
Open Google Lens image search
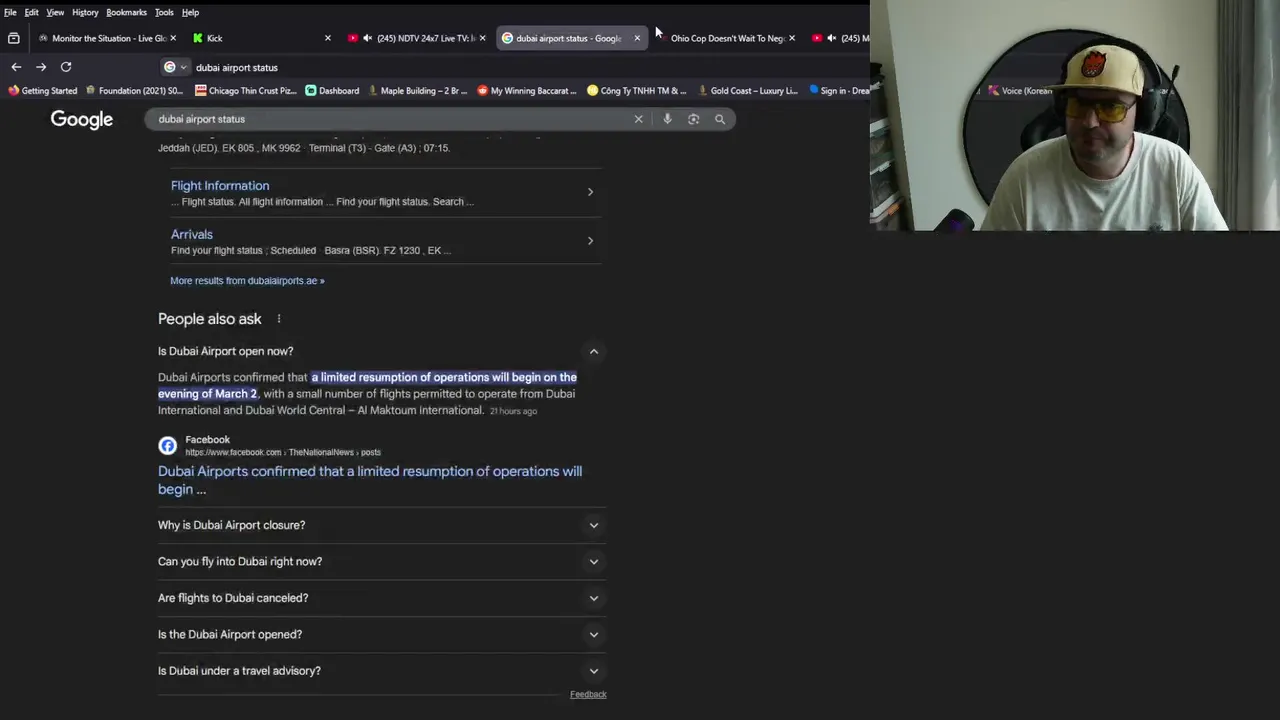pyautogui.click(x=693, y=119)
